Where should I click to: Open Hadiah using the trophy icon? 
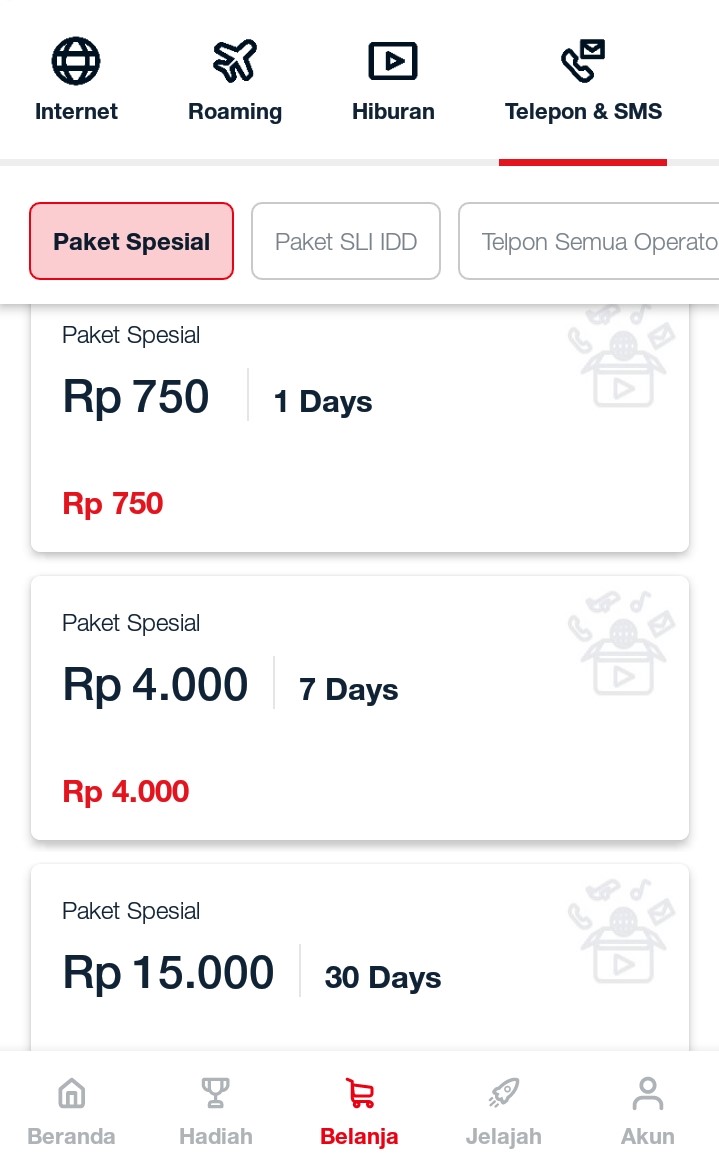(x=215, y=1092)
